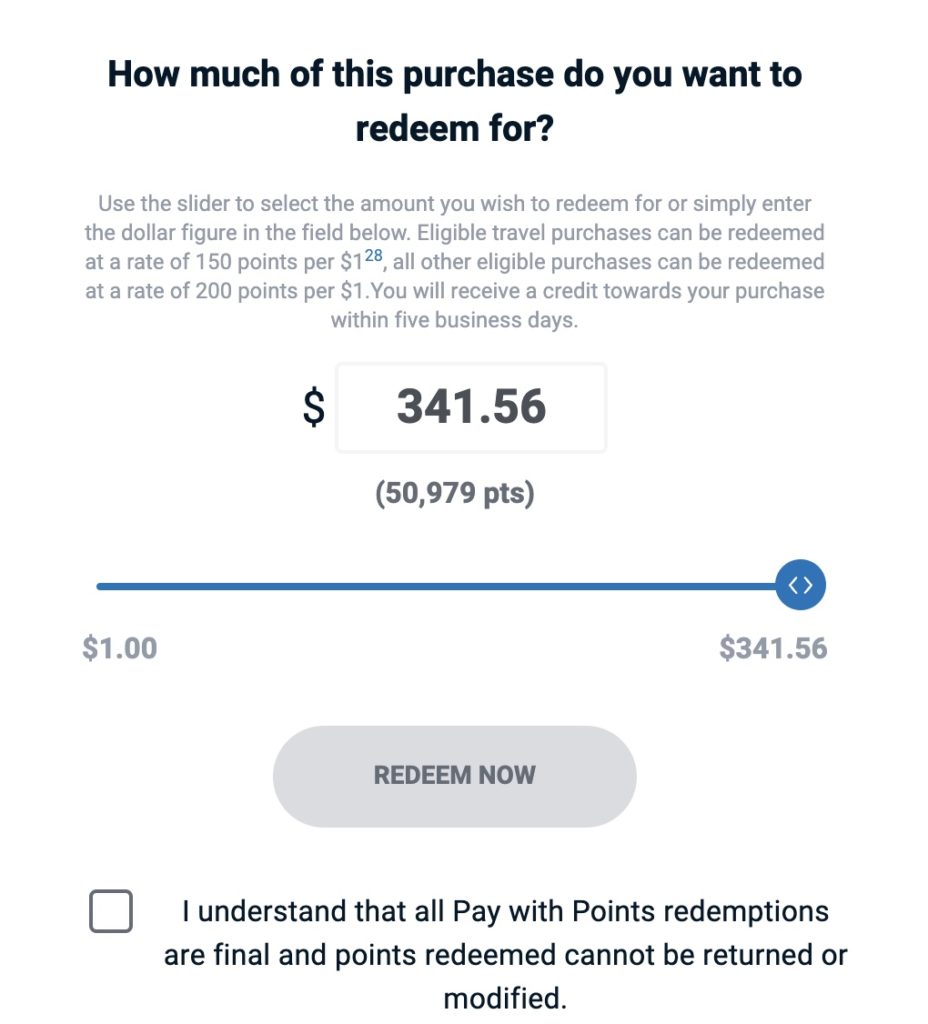Select the amount input showing 341.56
This screenshot has height=1024, width=928.
point(470,407)
